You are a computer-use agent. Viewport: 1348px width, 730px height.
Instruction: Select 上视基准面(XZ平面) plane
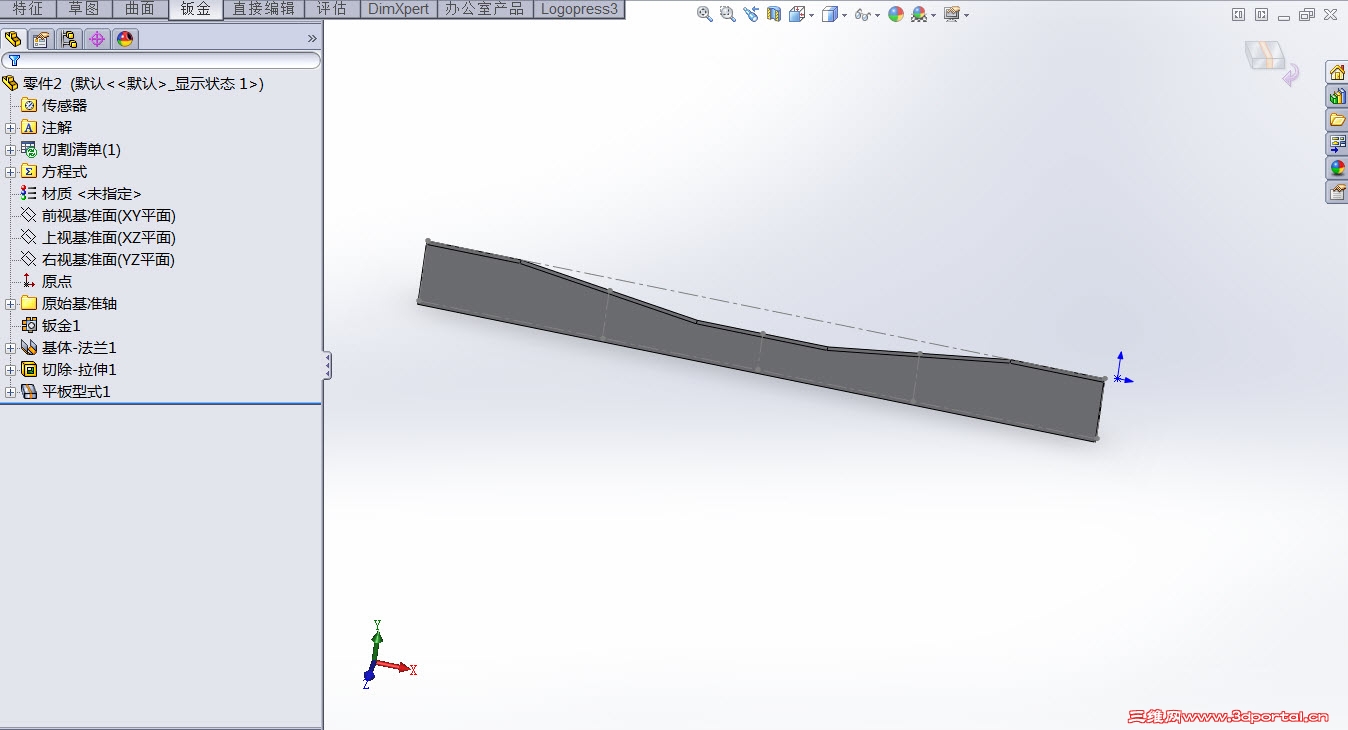108,238
